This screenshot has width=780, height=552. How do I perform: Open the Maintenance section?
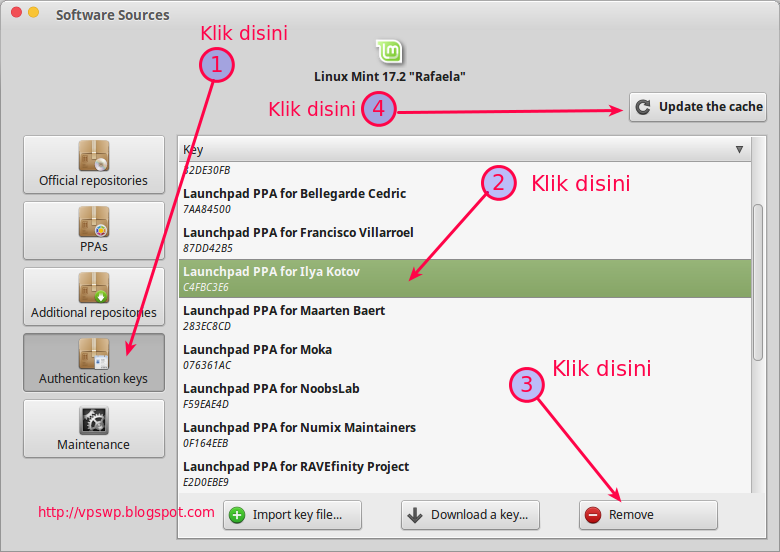(94, 429)
